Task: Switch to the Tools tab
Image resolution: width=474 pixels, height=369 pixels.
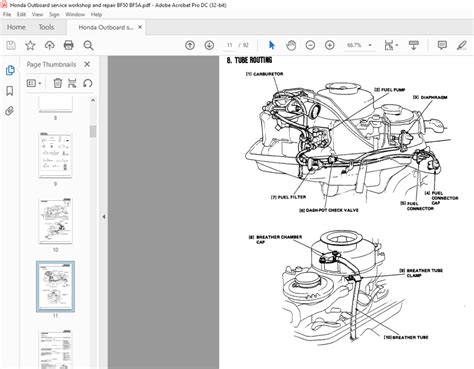Action: [x=46, y=27]
